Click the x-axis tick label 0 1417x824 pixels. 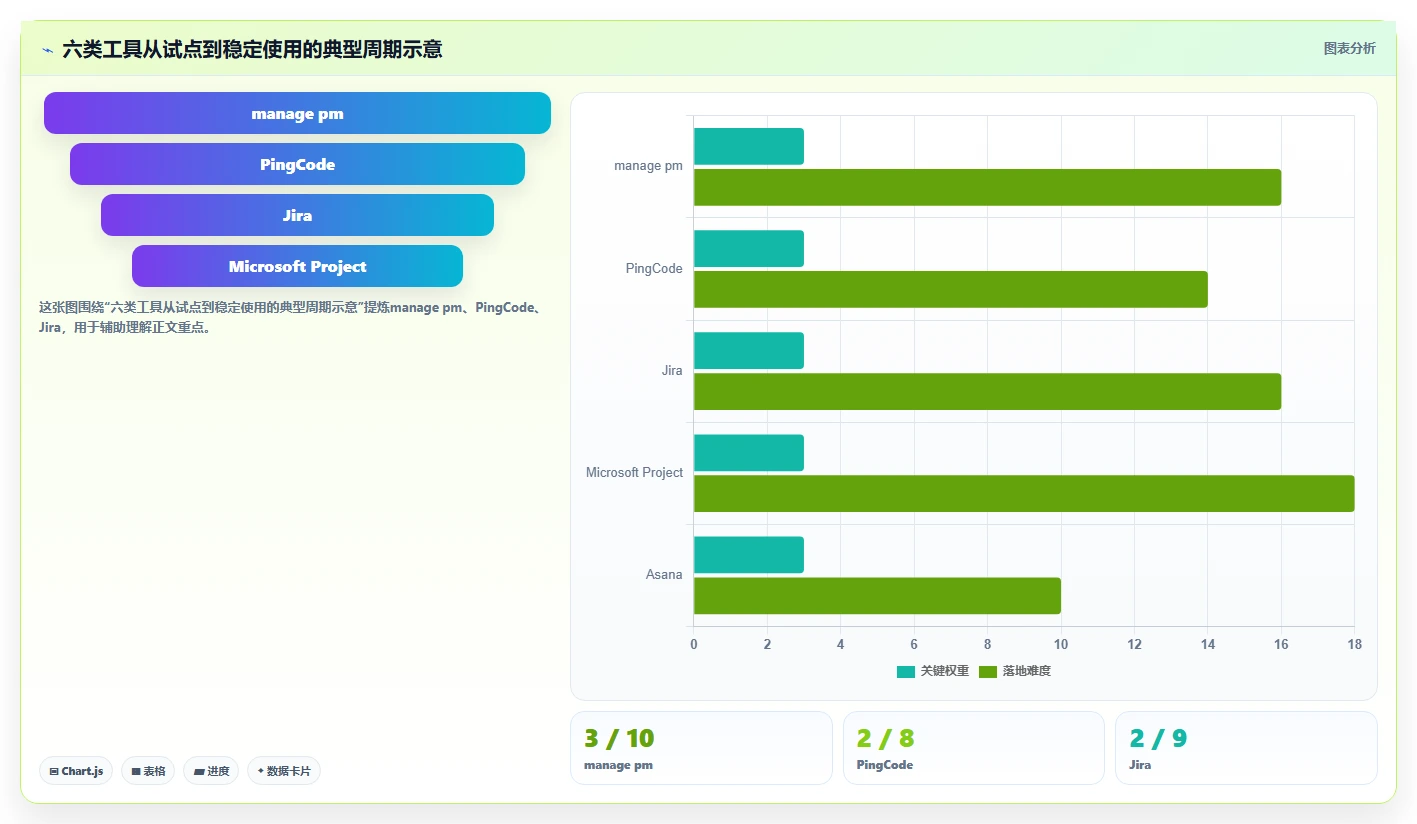tap(694, 644)
